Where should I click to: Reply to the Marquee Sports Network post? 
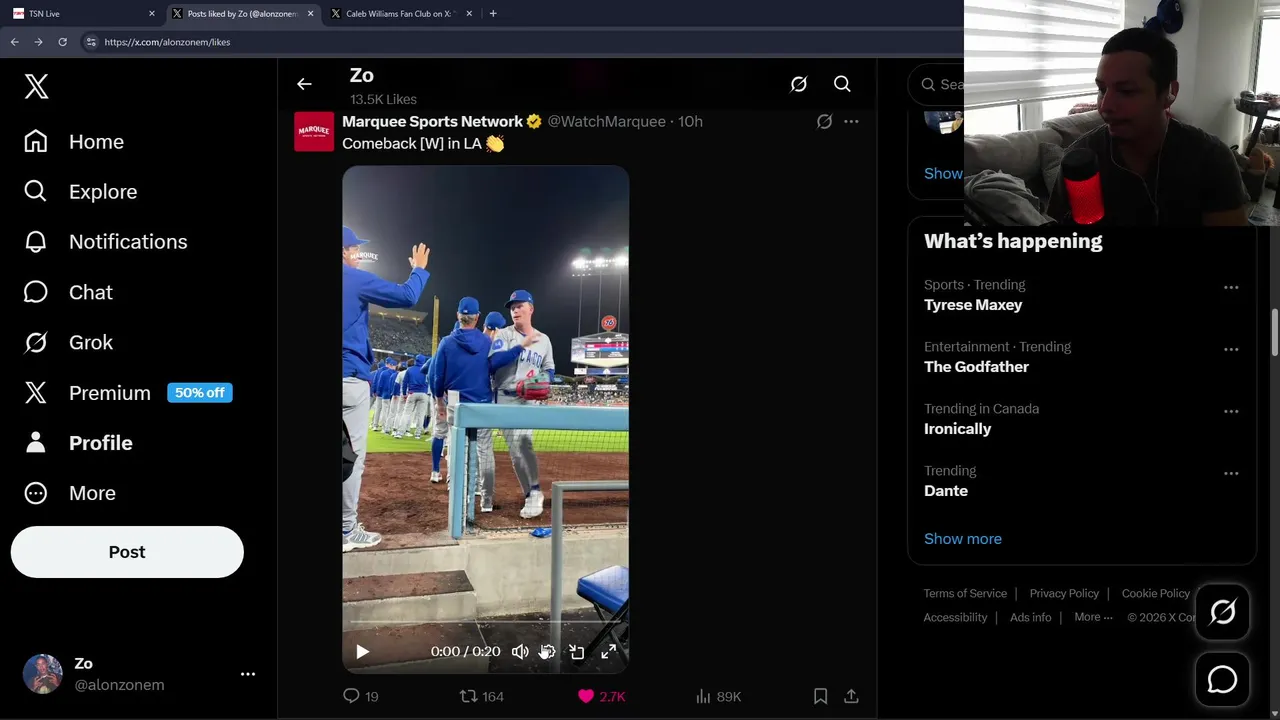pyautogui.click(x=351, y=696)
